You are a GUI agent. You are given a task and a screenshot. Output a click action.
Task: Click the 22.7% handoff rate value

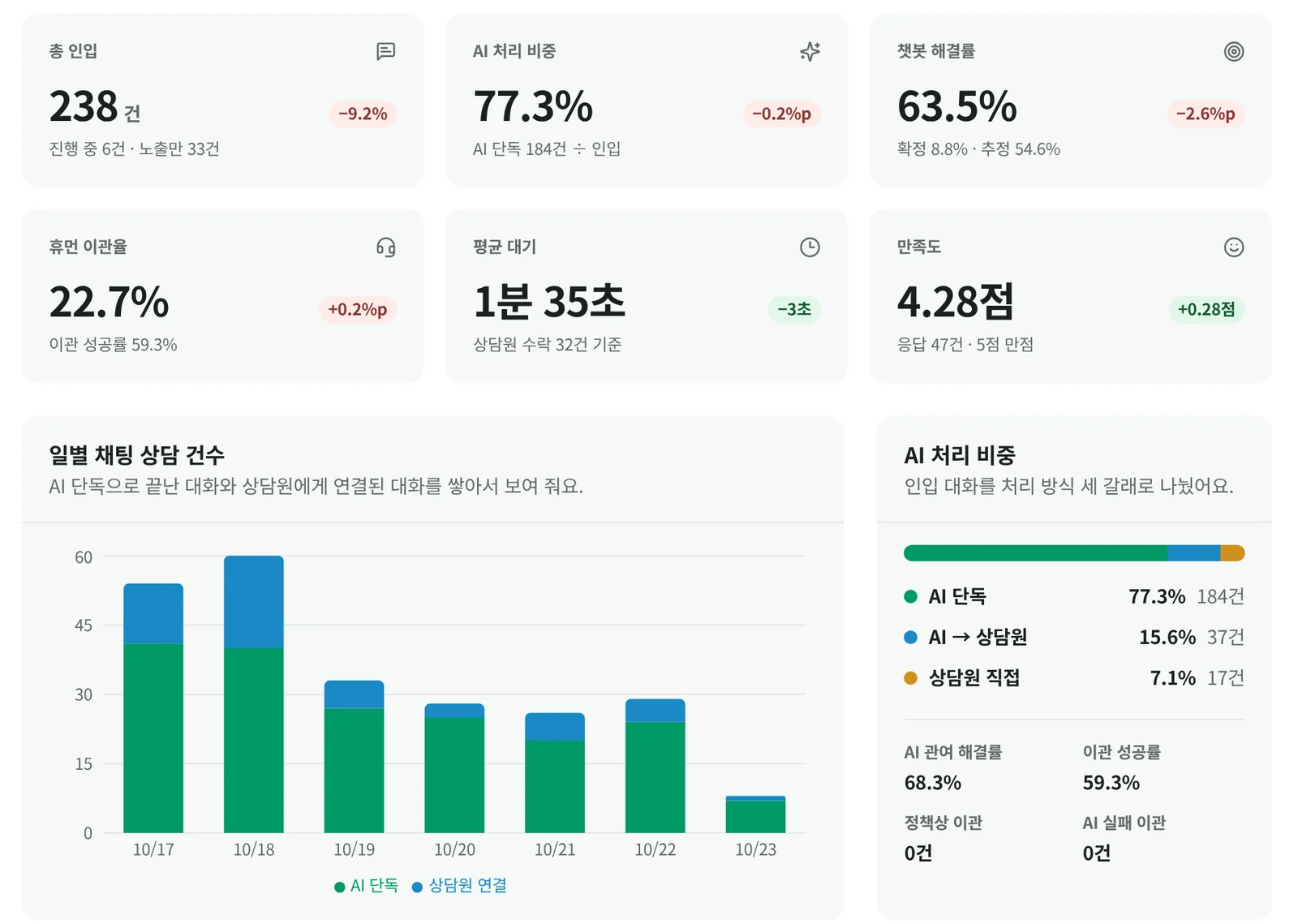[x=110, y=302]
